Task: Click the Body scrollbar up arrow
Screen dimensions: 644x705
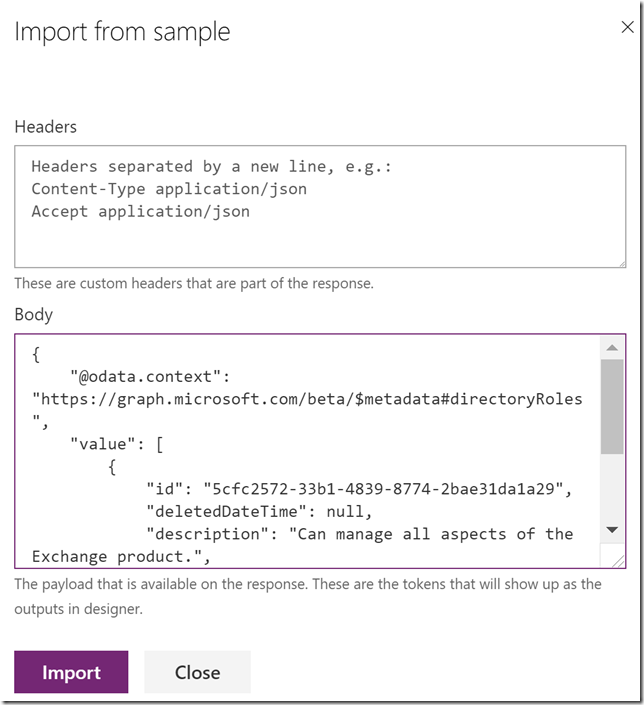Action: (612, 348)
